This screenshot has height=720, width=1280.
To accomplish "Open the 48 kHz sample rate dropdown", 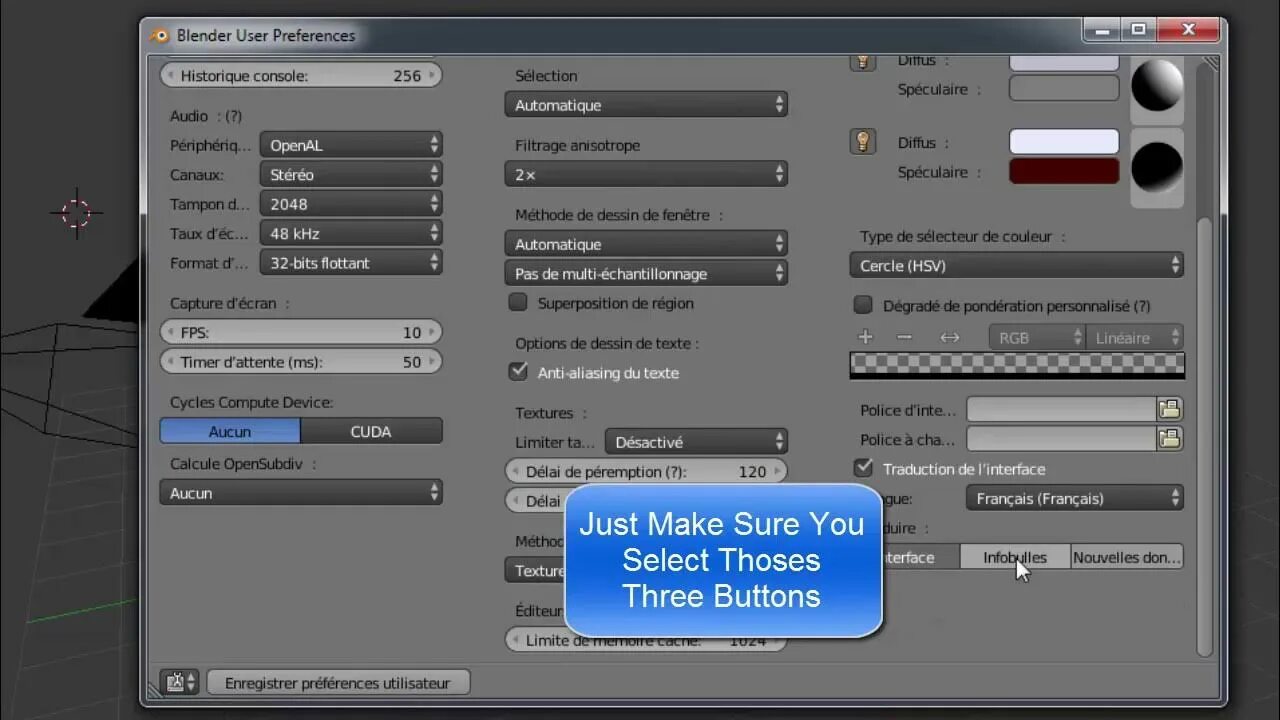I will coord(351,233).
